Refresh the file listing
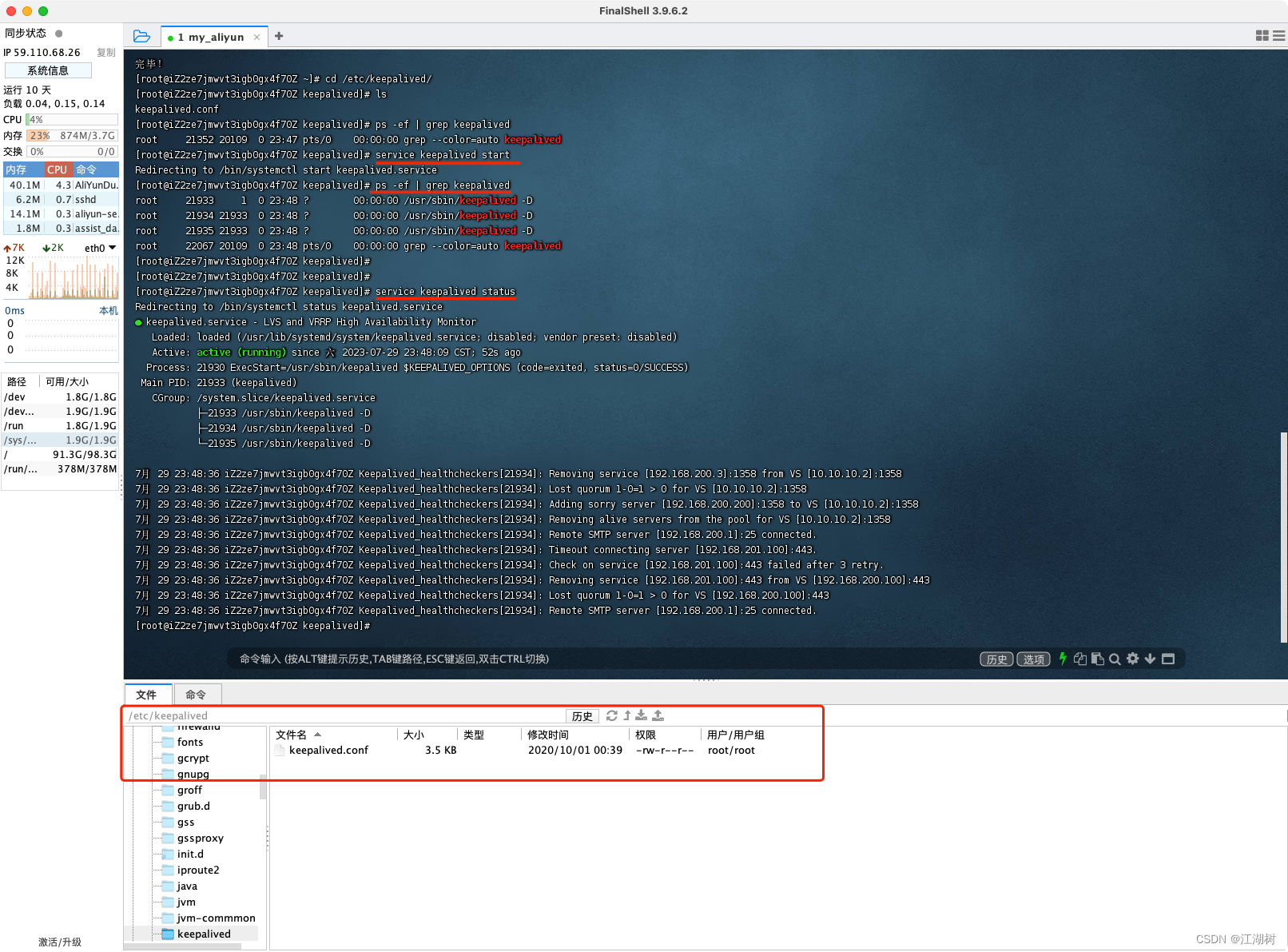This screenshot has width=1288, height=952. [612, 715]
